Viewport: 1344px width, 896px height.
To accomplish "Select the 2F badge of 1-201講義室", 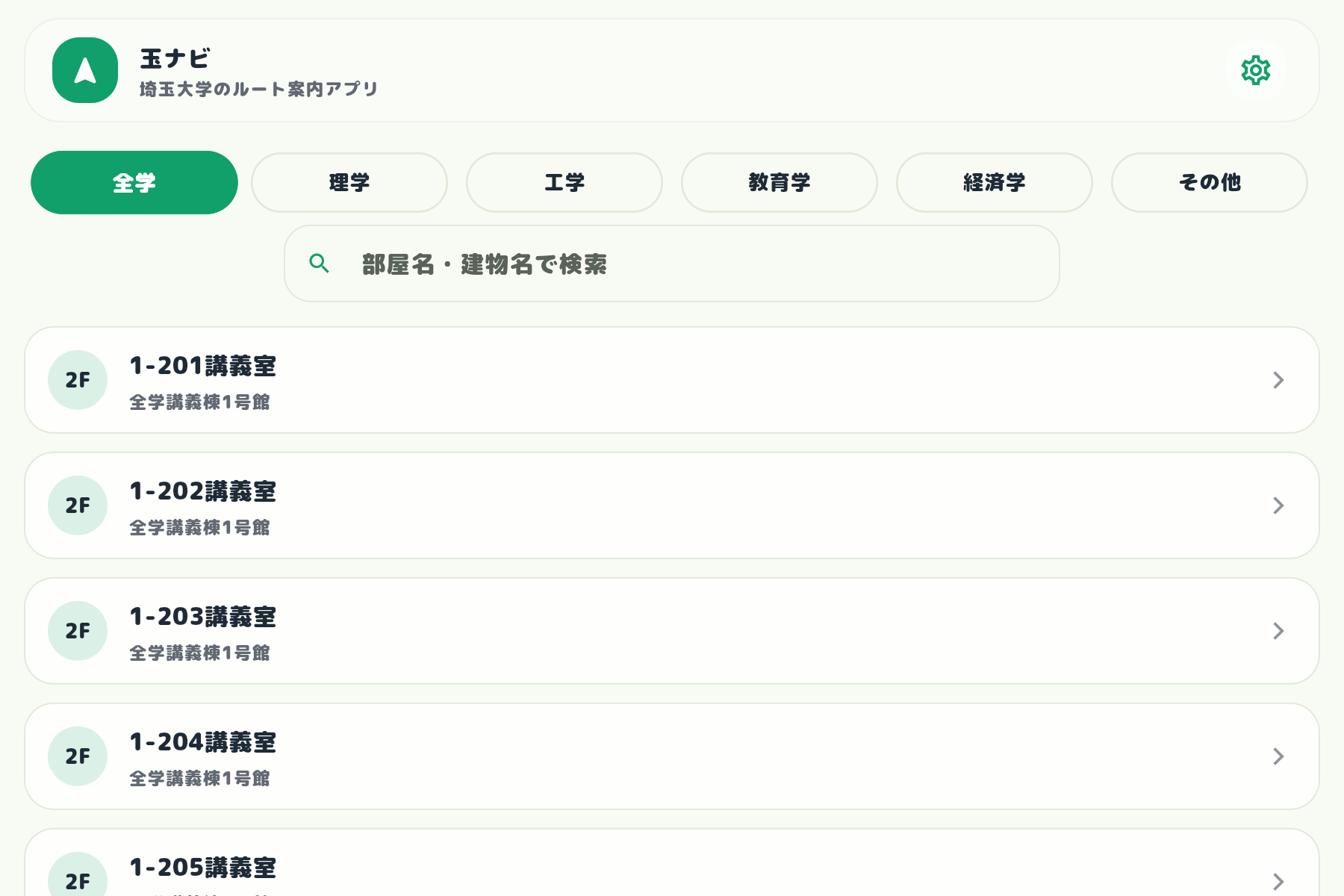I will click(x=77, y=380).
